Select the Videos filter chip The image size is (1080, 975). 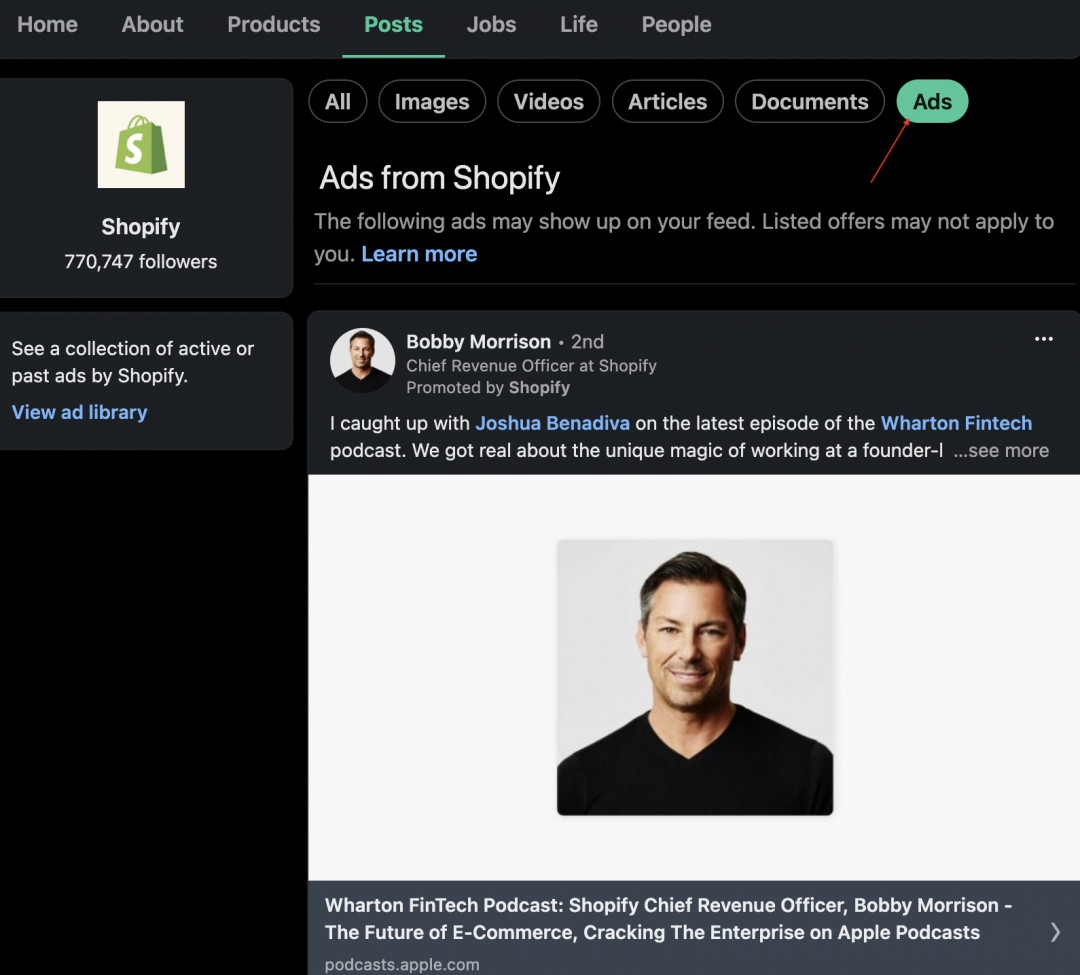click(548, 101)
